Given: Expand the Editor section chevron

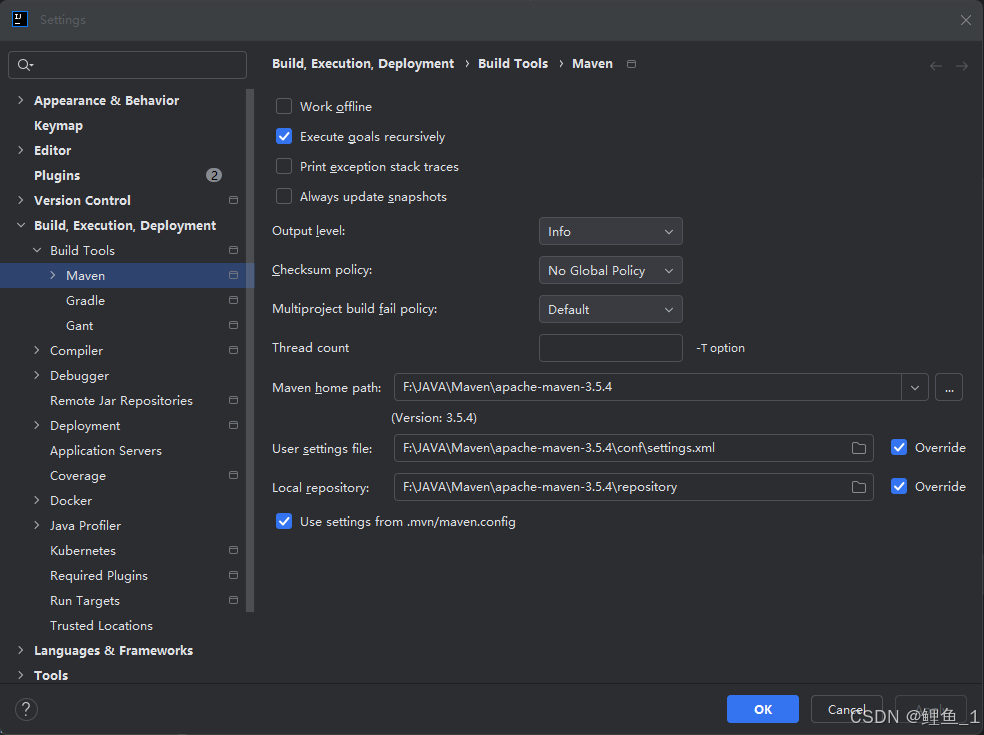Looking at the screenshot, I should pyautogui.click(x=21, y=150).
